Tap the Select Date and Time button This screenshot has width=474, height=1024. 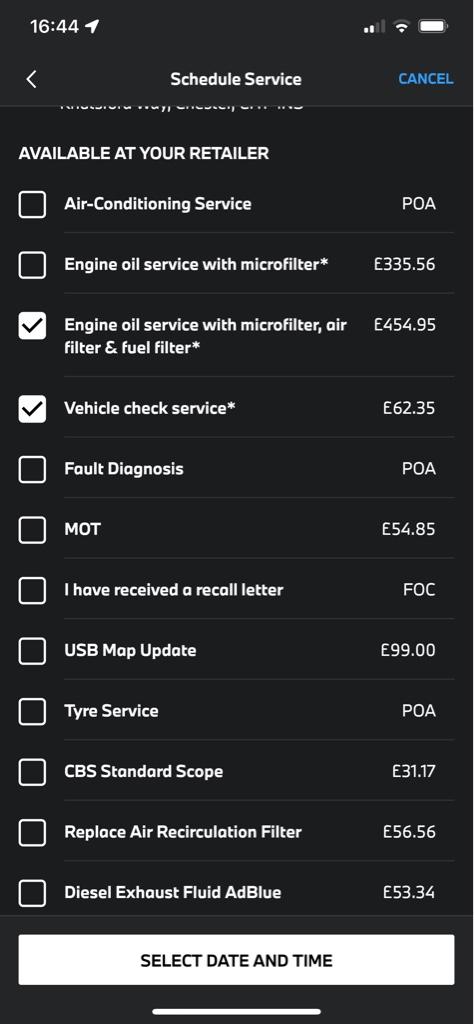(x=236, y=960)
